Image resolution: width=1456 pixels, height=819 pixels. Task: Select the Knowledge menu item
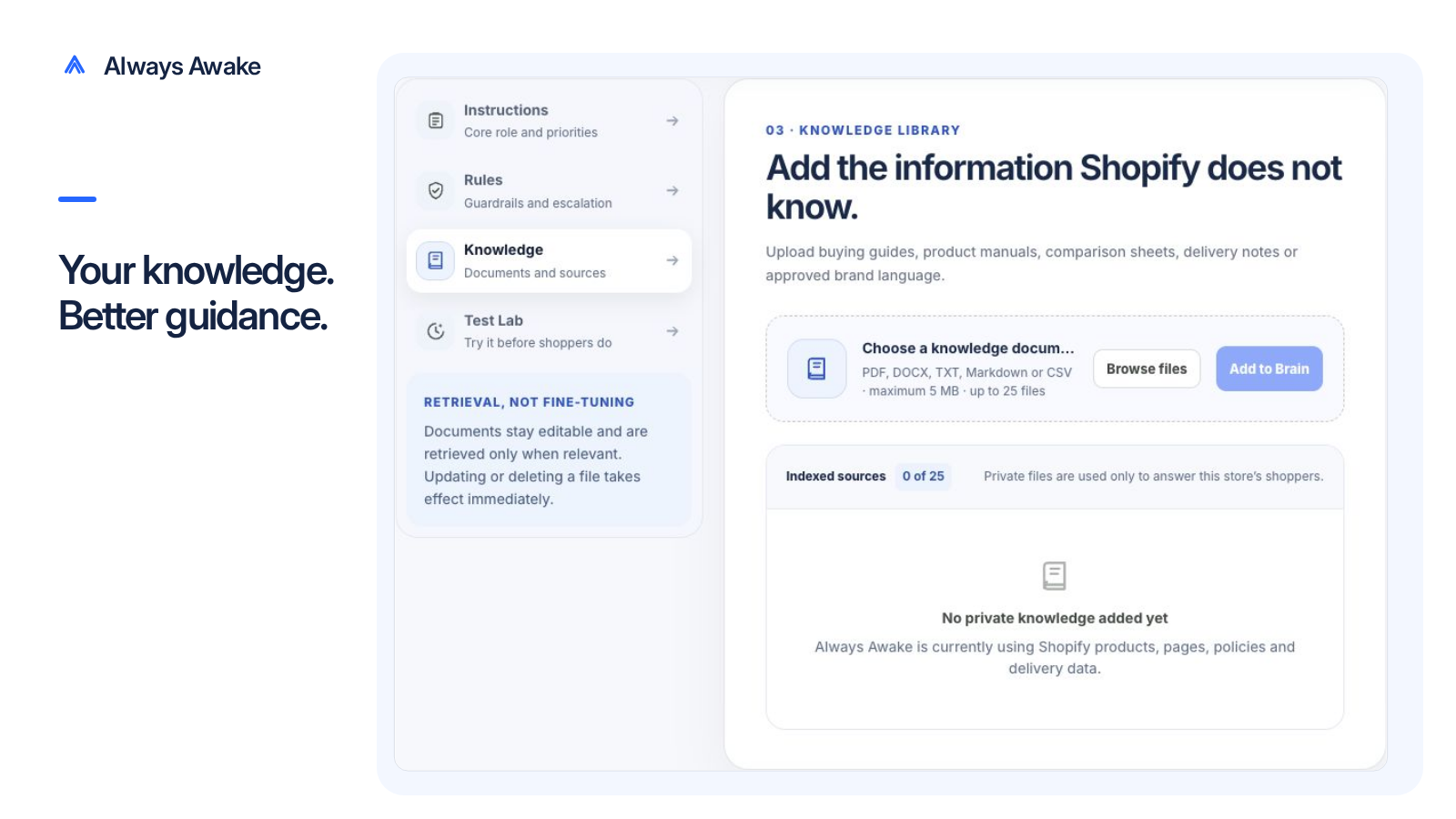(x=549, y=260)
